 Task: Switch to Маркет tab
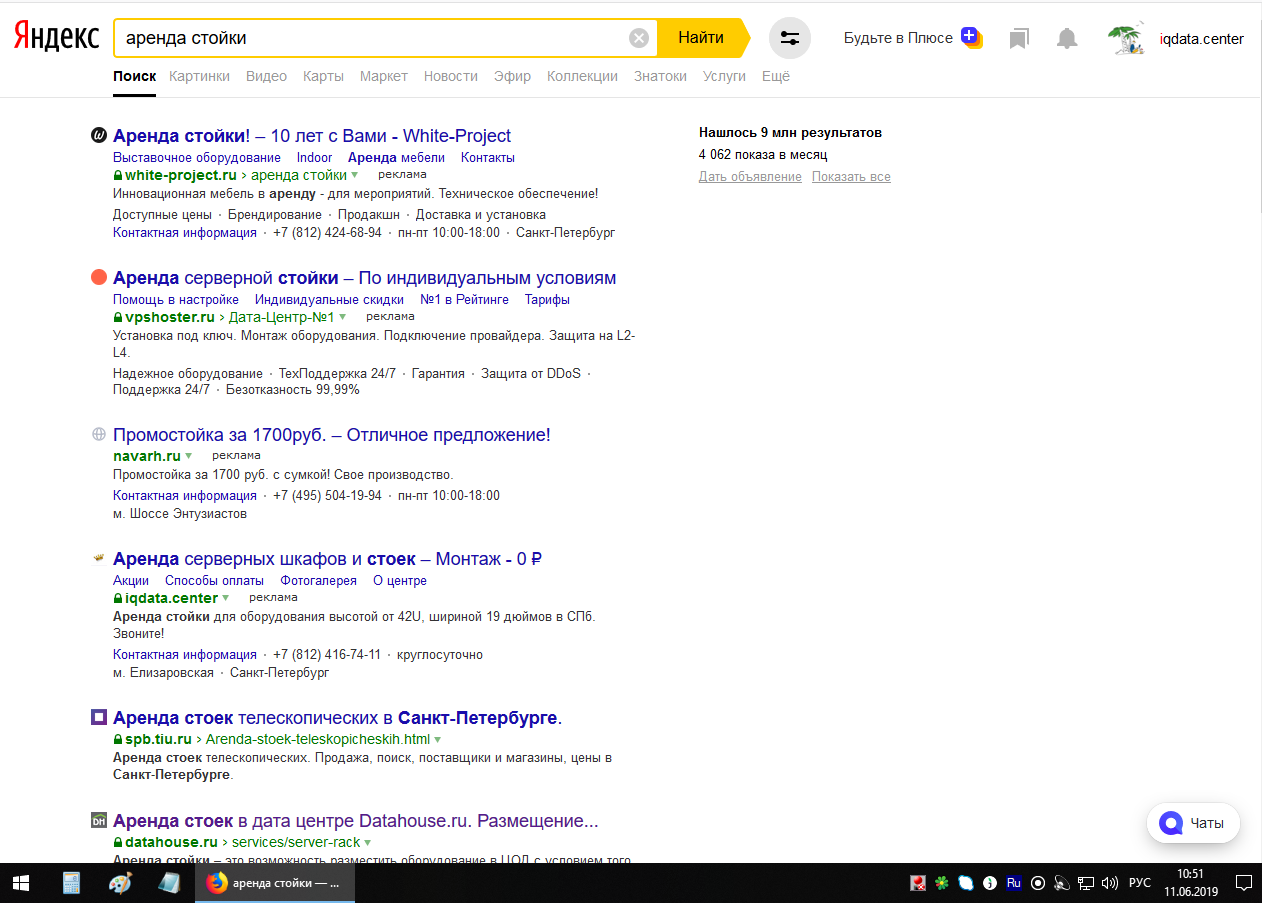384,76
